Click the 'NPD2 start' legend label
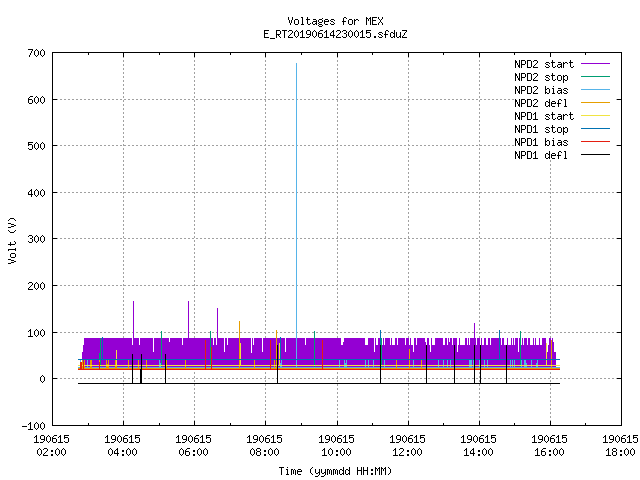The height and width of the screenshot is (480, 640). 544,64
